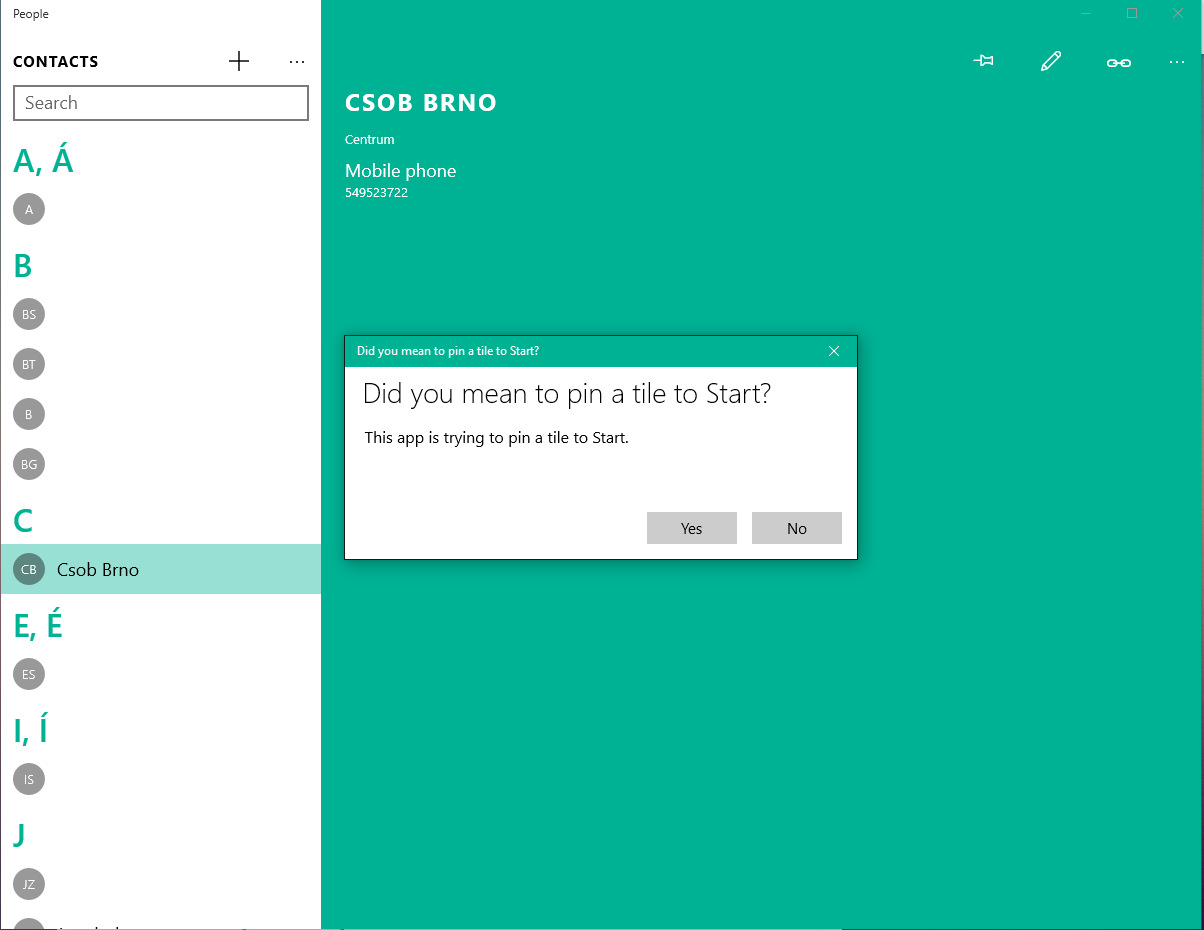
Task: Click the CB avatar circle
Action: pos(29,569)
